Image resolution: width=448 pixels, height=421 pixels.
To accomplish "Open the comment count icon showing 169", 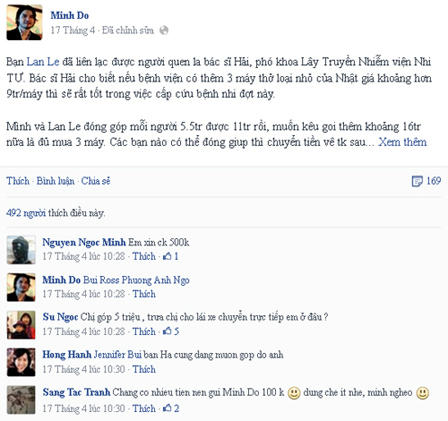I will pyautogui.click(x=417, y=181).
